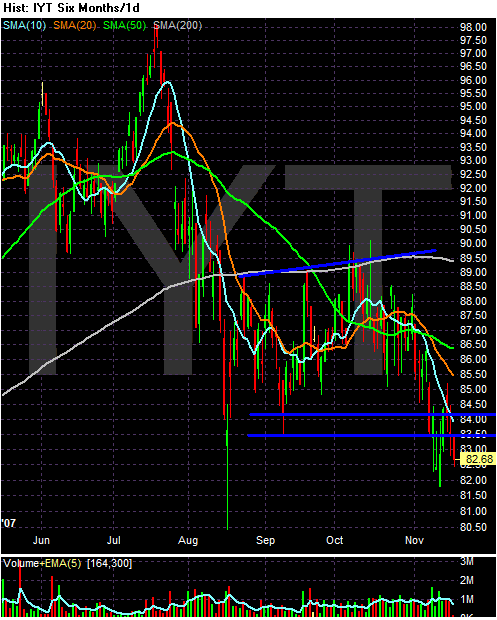Click the 3M volume axis label
This screenshot has height=620, width=497.
(467, 561)
